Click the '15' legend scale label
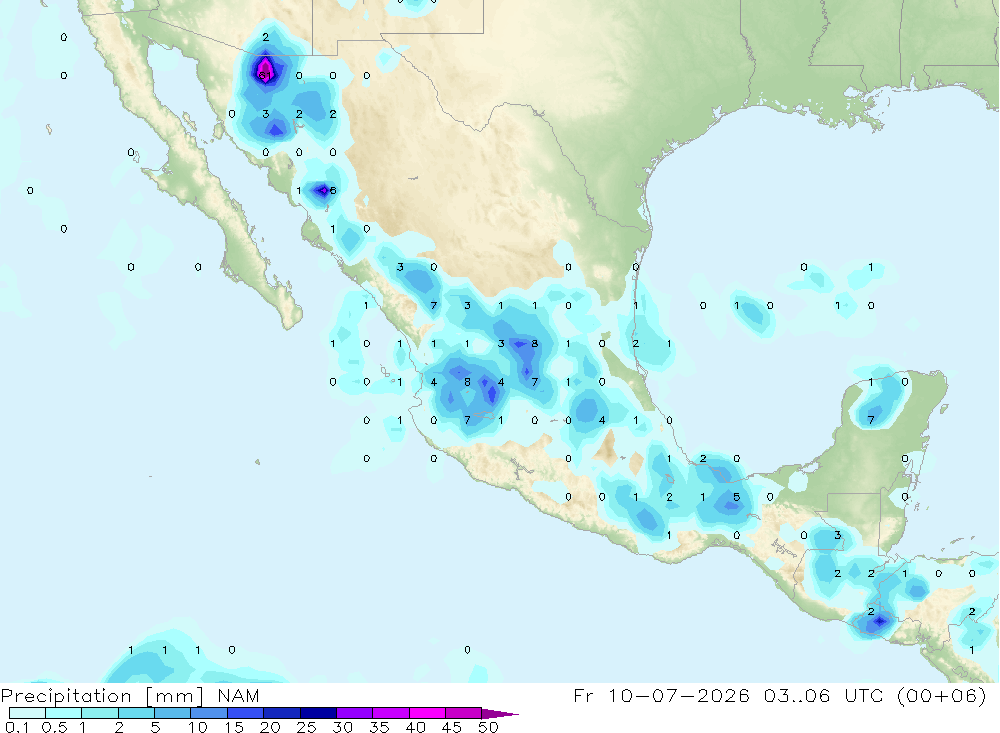The width and height of the screenshot is (1000, 733). [234, 727]
